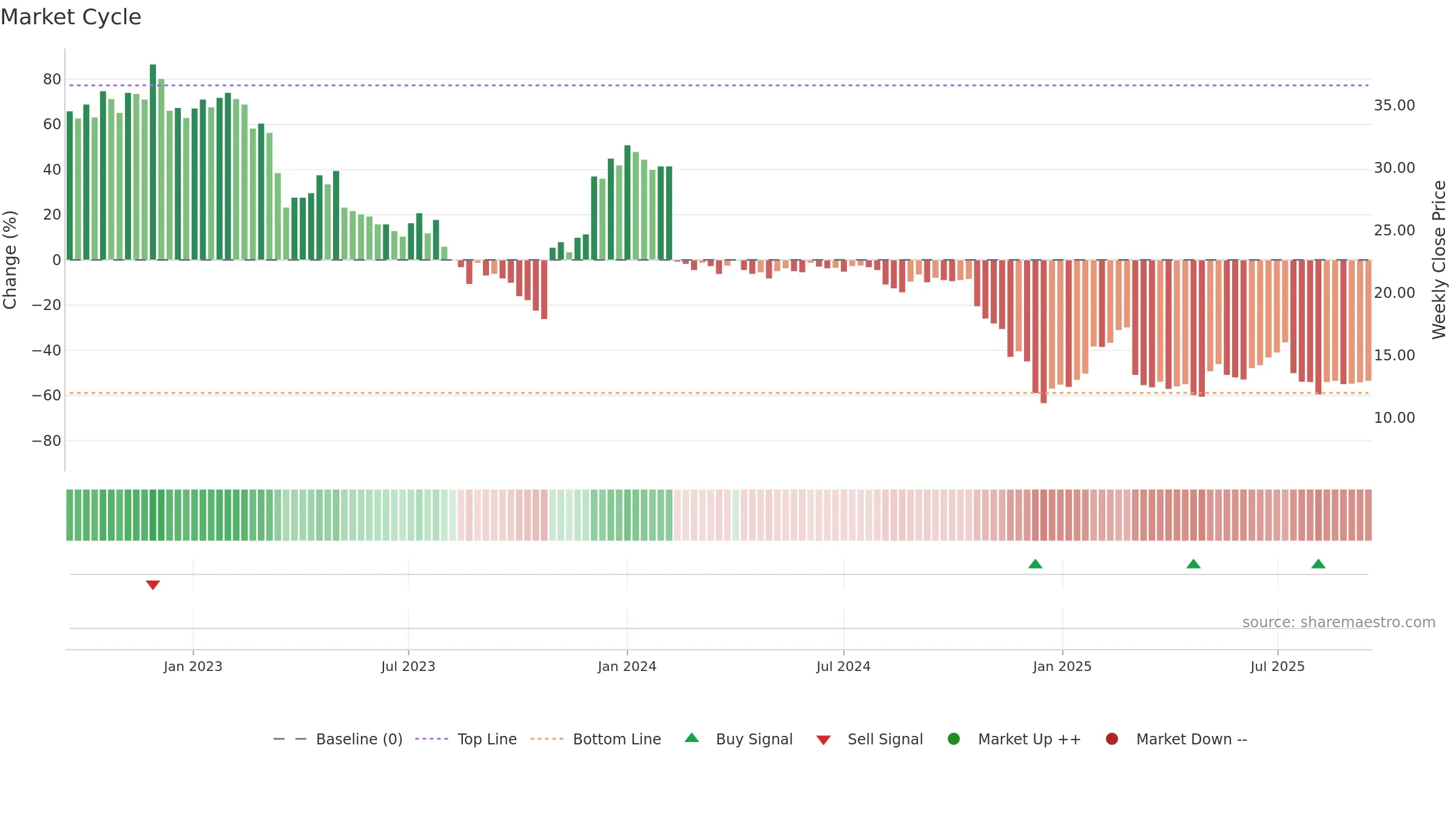Click the Jul 2024 x-axis label
Viewport: 1456px width, 819px height.
[843, 667]
